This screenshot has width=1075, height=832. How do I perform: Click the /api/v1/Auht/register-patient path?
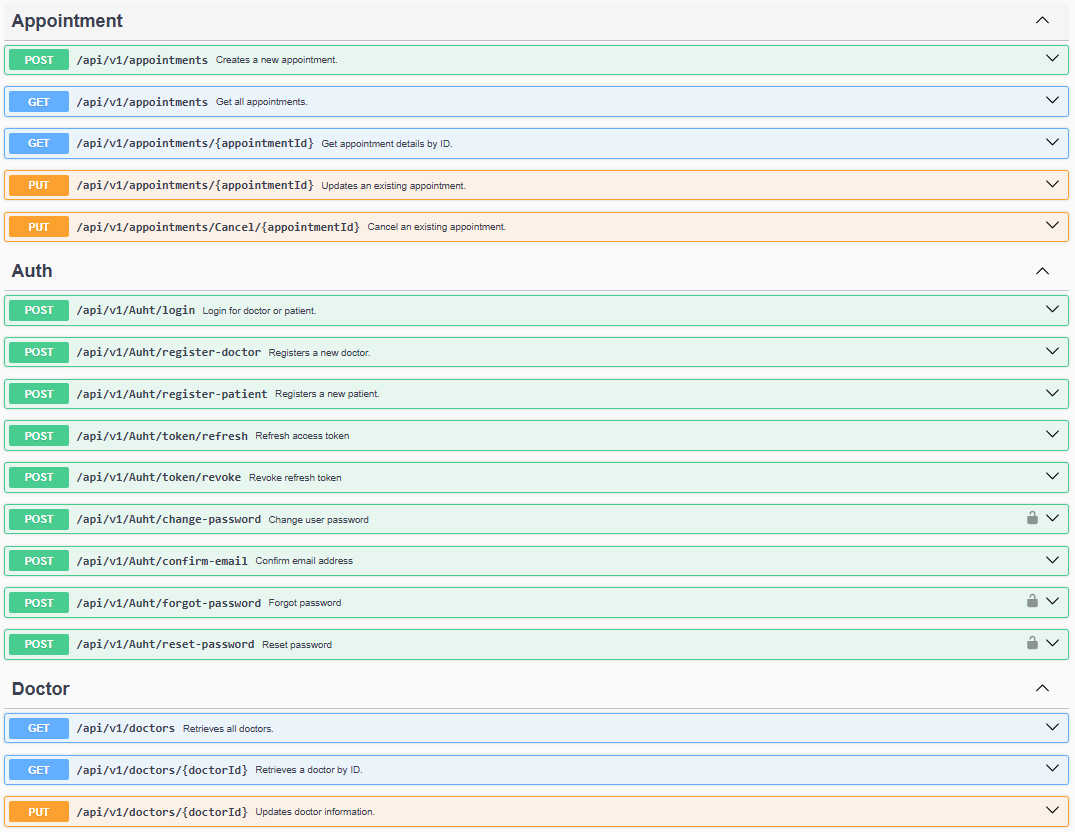coord(172,394)
